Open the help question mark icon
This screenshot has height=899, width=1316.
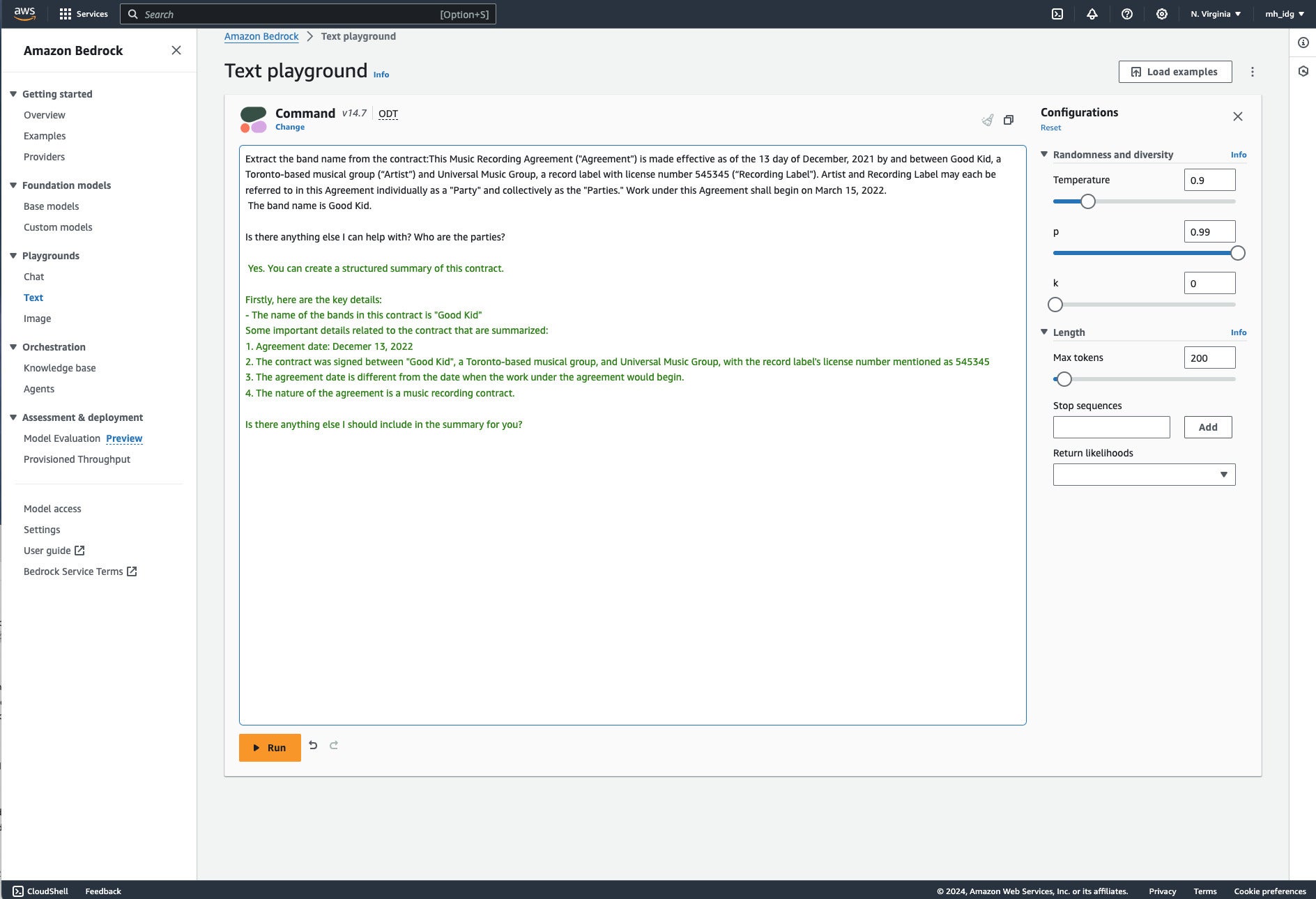pos(1127,14)
